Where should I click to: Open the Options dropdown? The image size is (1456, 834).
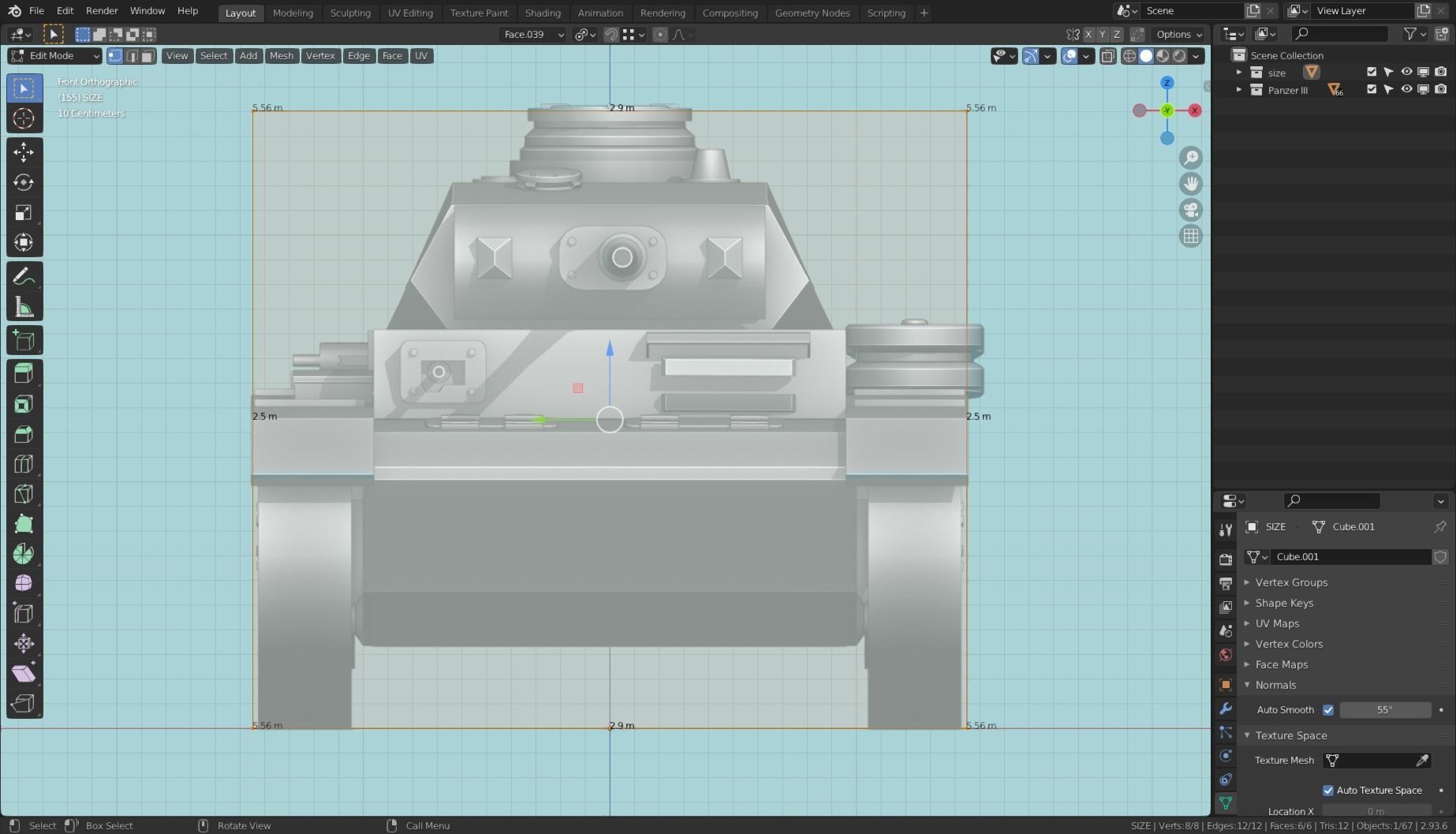(1179, 34)
